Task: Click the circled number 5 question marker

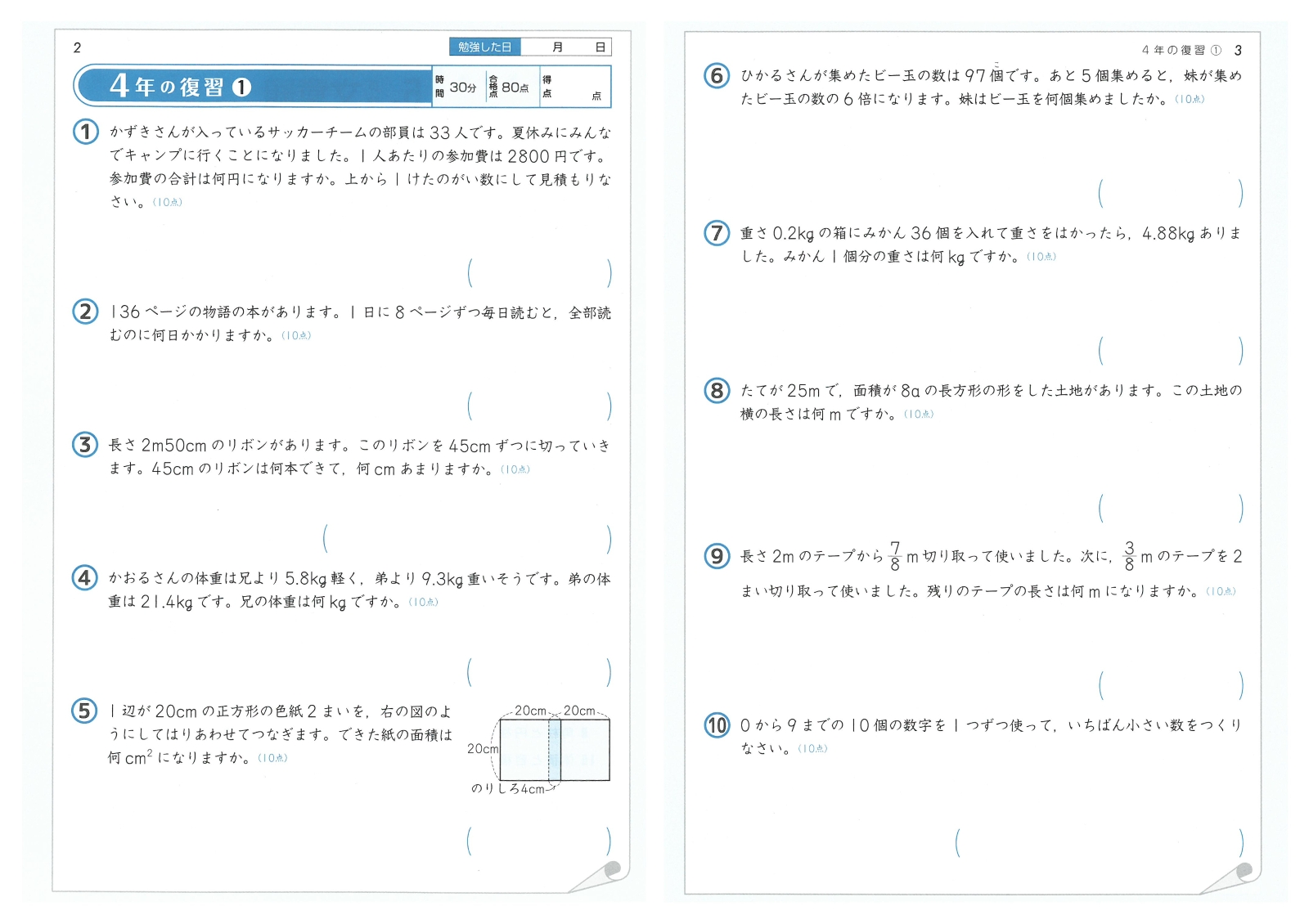Action: [84, 711]
